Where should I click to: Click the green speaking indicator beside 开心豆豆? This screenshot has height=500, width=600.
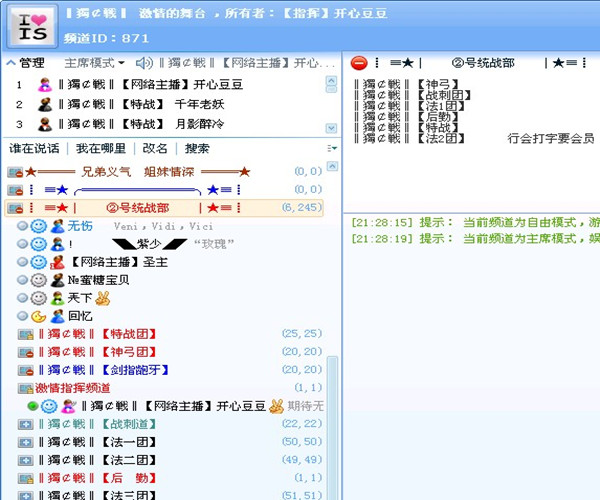coord(32,406)
